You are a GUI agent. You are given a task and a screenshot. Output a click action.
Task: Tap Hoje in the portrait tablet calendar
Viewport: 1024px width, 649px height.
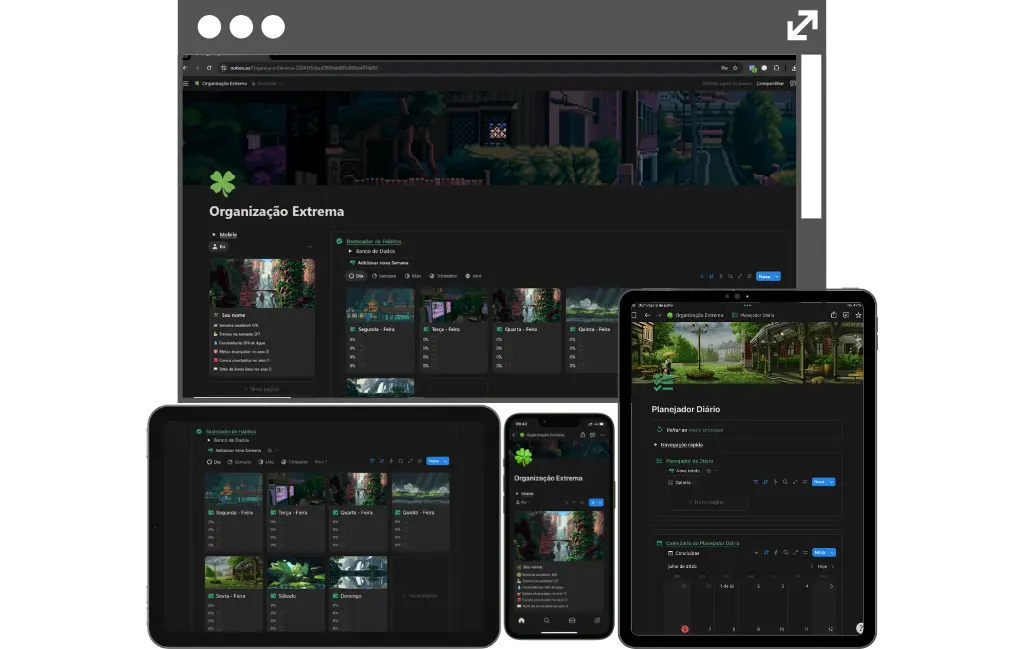[x=822, y=567]
